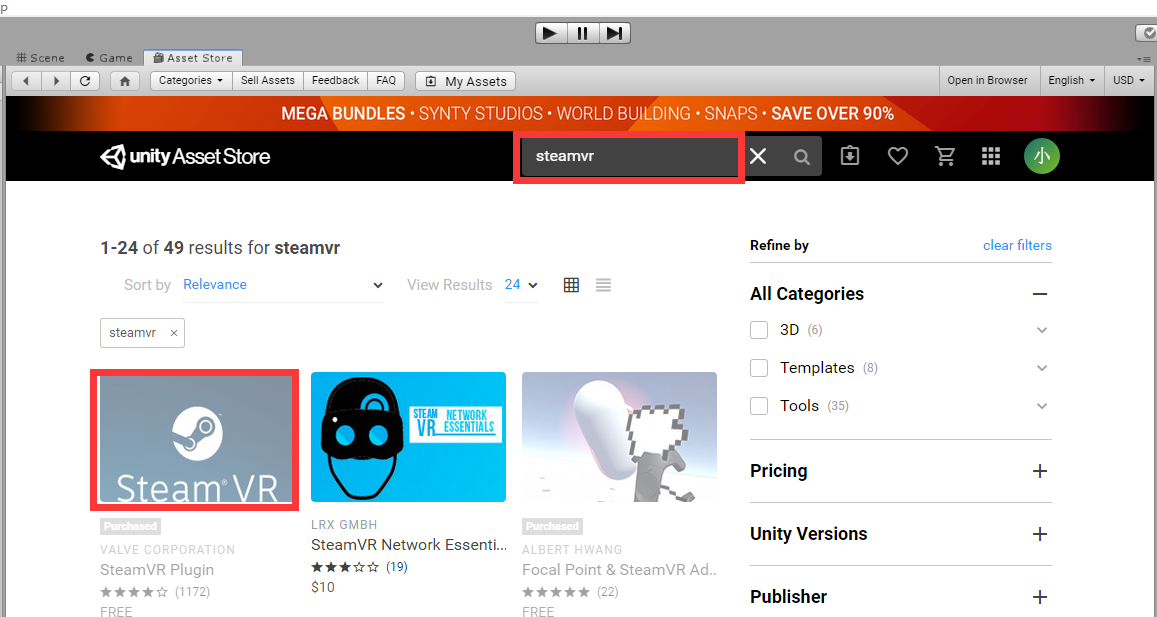Click the ALBERT HWANG publisher name
The image size is (1157, 617).
coord(572,550)
